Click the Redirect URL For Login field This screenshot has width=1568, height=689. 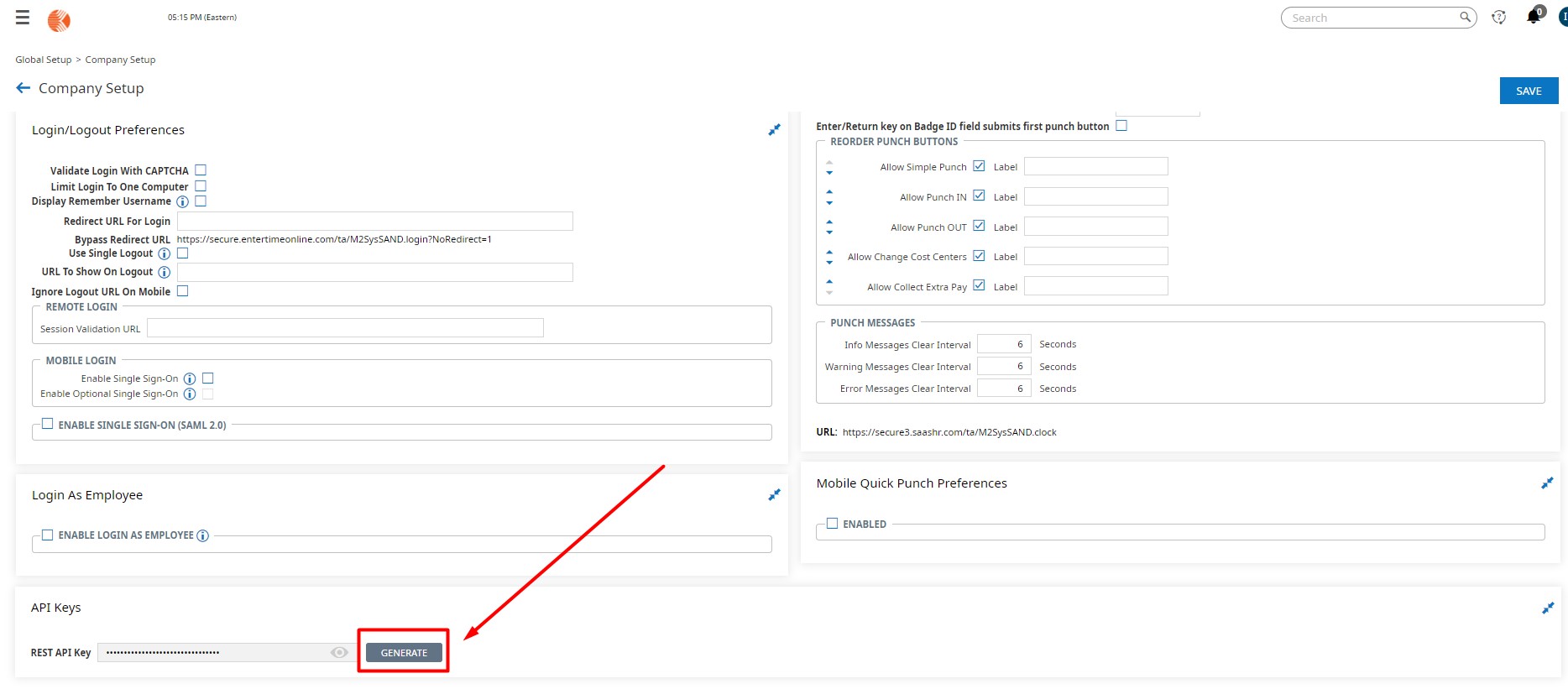point(374,222)
